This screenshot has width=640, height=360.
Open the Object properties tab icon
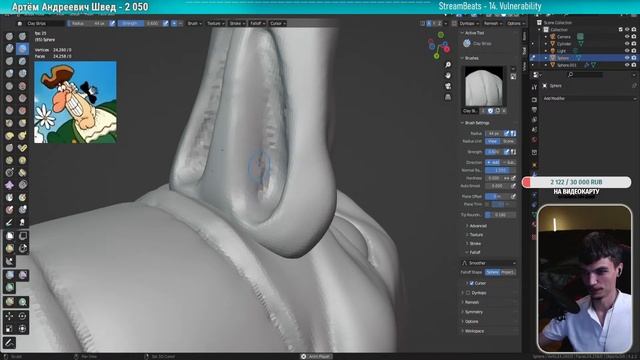[534, 164]
